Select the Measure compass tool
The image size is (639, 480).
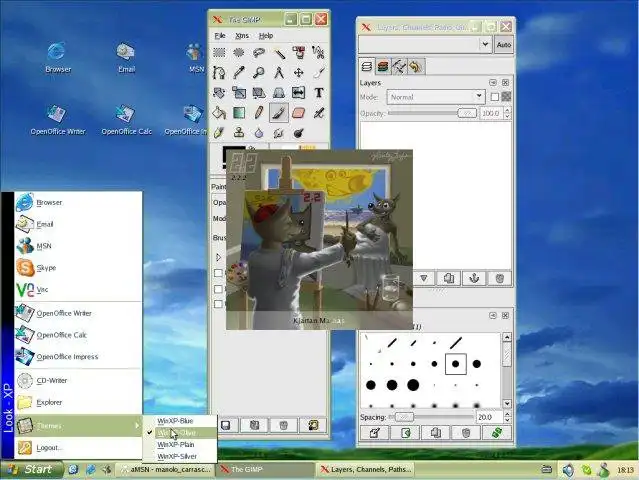pos(279,73)
